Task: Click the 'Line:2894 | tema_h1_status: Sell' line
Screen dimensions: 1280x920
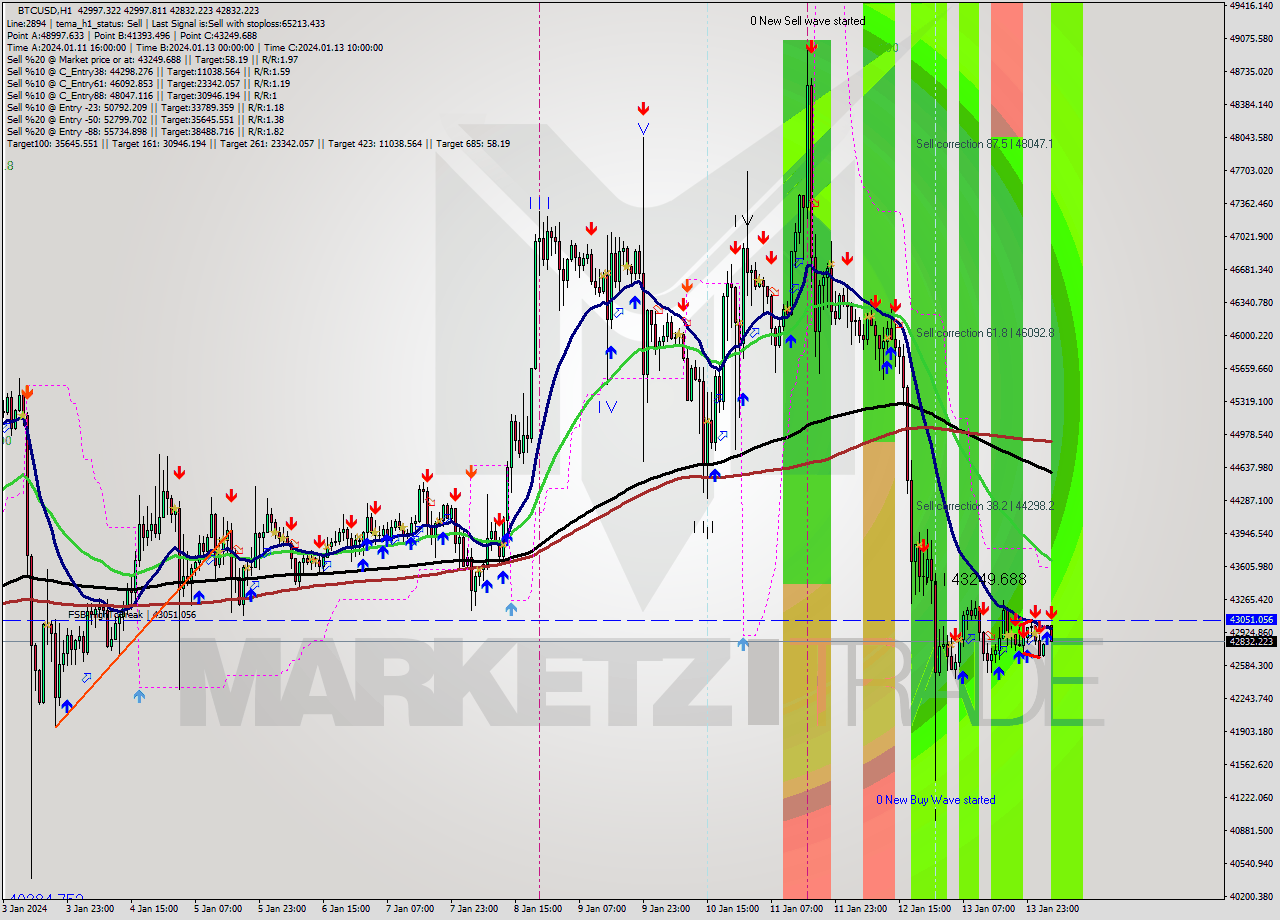Action: tap(165, 22)
